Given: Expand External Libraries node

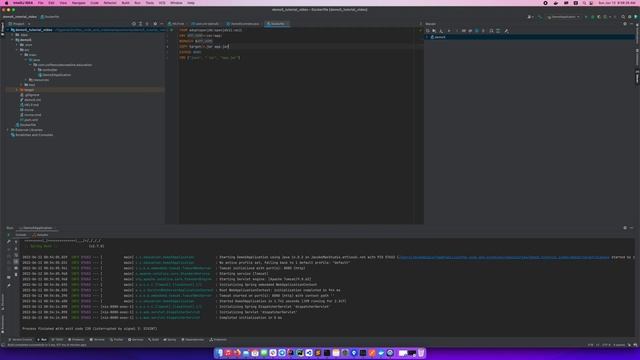Looking at the screenshot, I should [x=8, y=130].
